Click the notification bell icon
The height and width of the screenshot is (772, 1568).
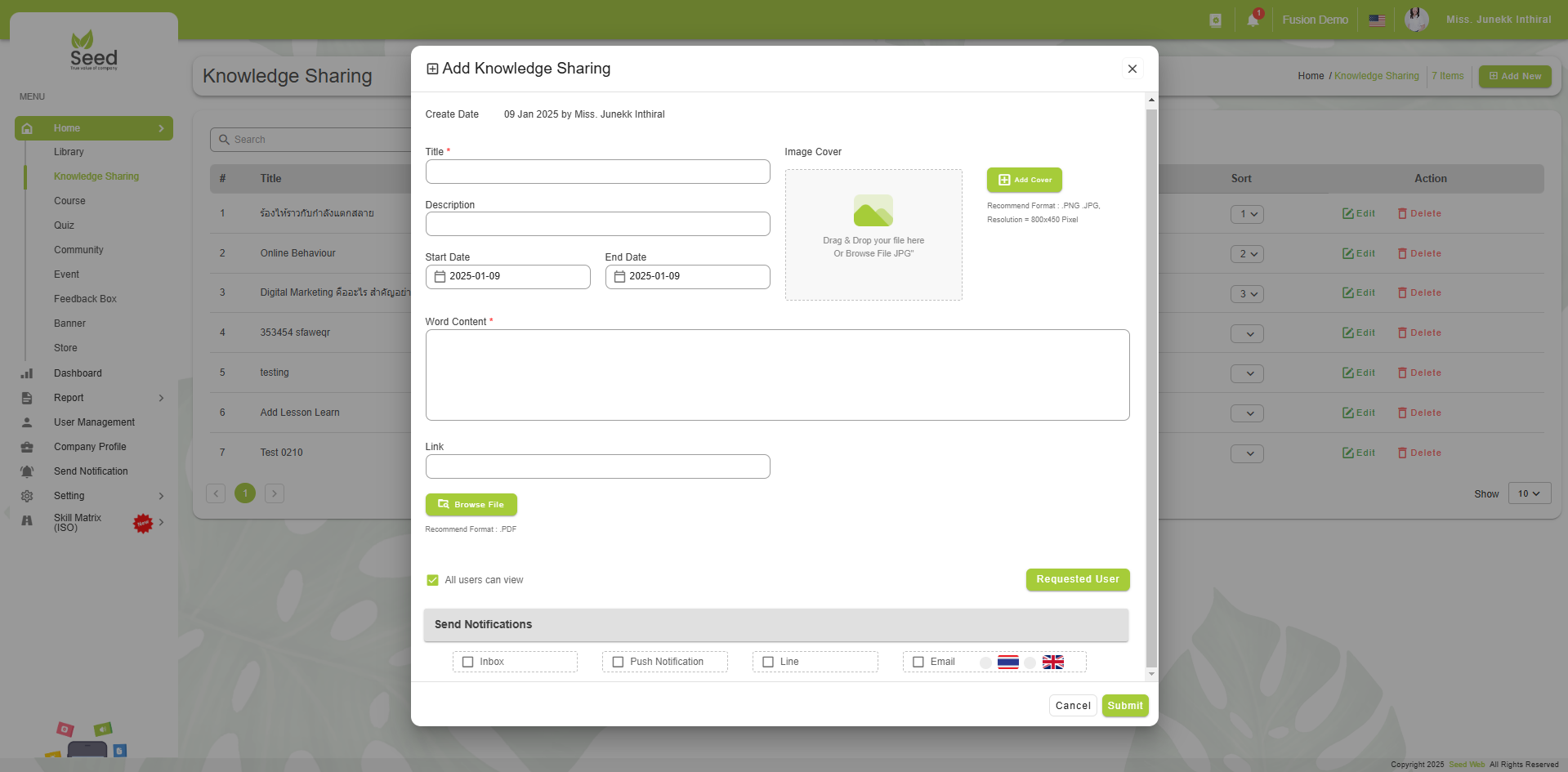[1253, 20]
